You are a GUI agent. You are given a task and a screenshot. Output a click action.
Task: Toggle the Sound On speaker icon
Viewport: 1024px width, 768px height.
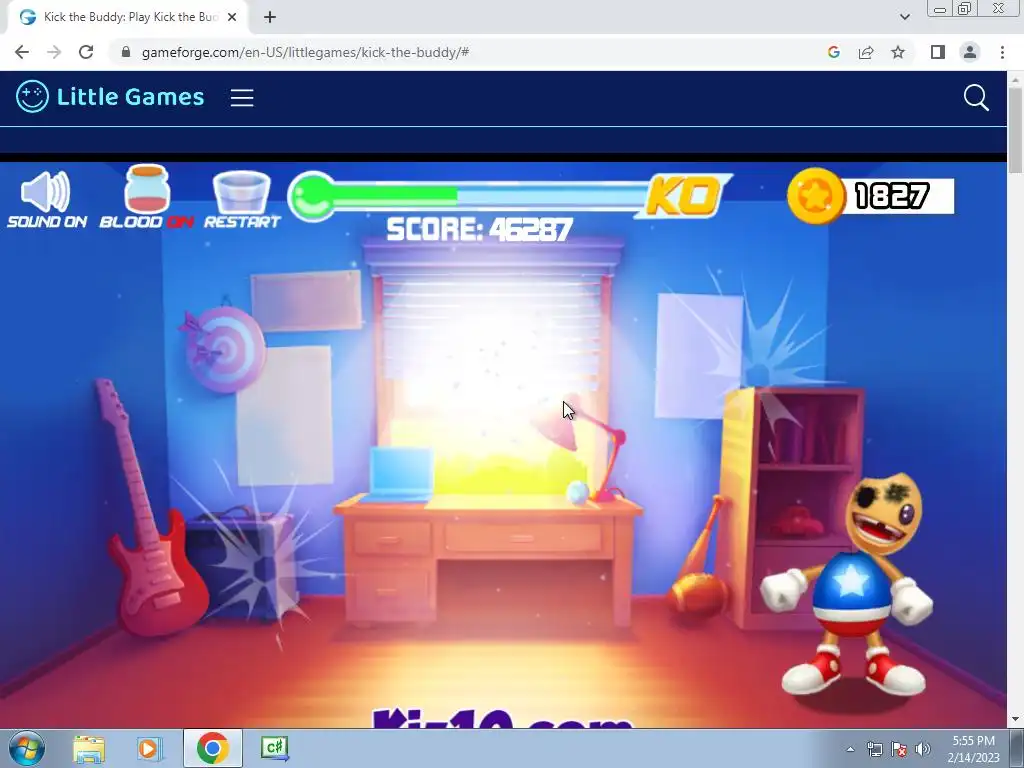point(46,192)
